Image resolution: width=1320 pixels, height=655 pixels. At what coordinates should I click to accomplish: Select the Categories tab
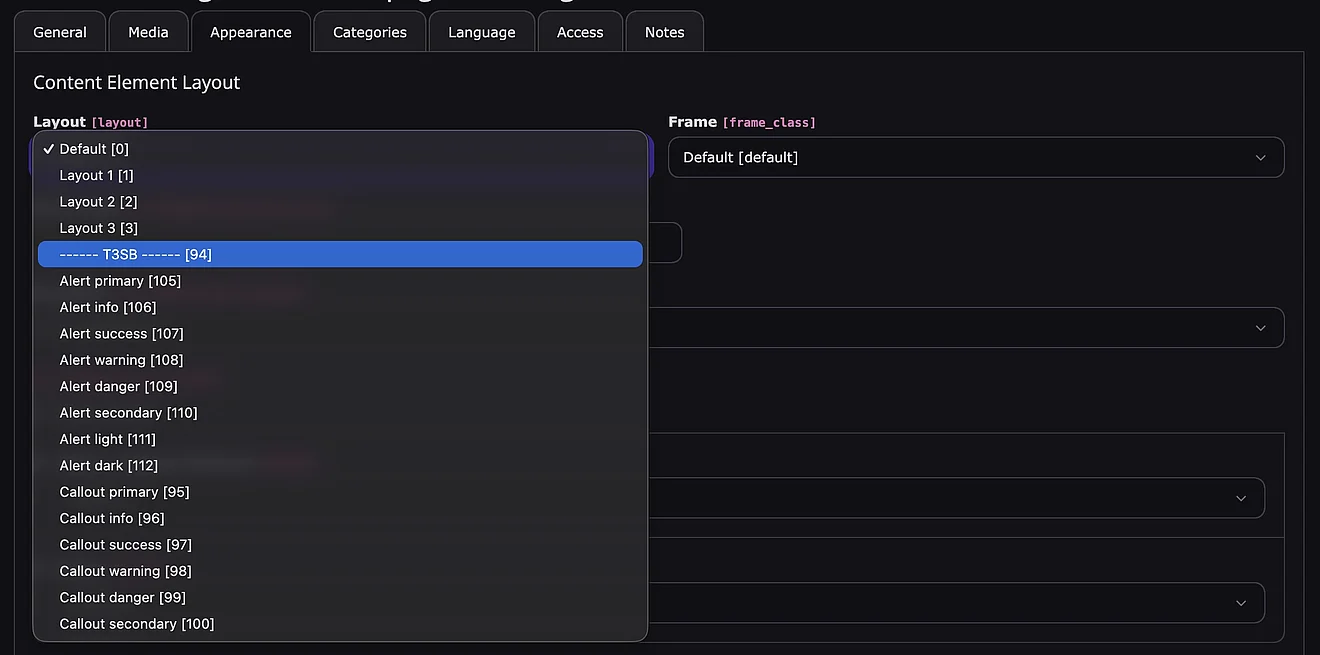[369, 32]
